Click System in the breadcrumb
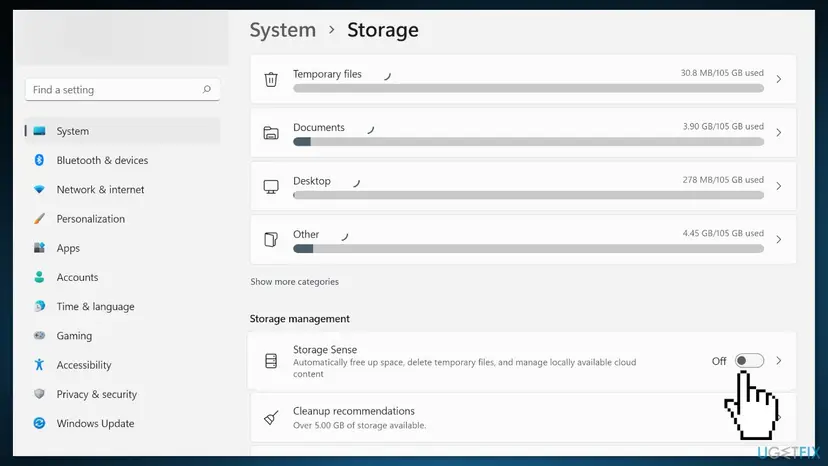The height and width of the screenshot is (466, 828). pos(283,30)
